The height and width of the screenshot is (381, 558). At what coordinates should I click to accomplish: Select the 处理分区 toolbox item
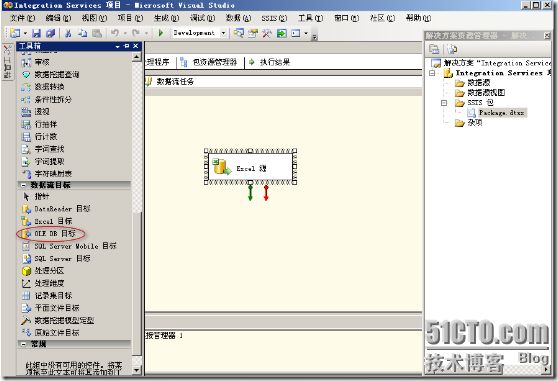point(43,271)
